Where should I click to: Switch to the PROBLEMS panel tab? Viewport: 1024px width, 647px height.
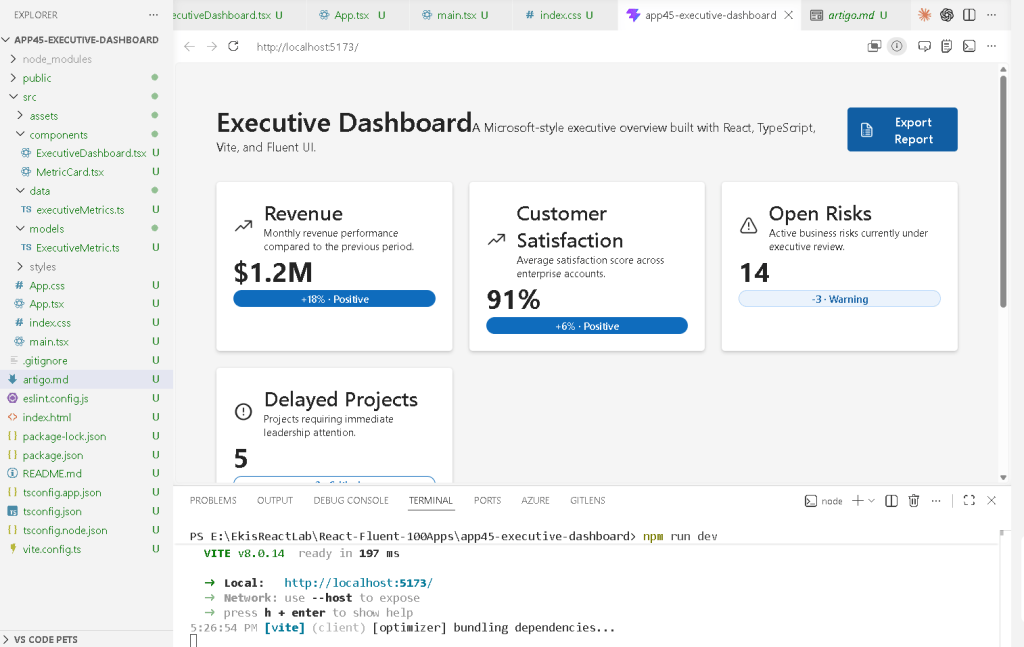coord(213,501)
